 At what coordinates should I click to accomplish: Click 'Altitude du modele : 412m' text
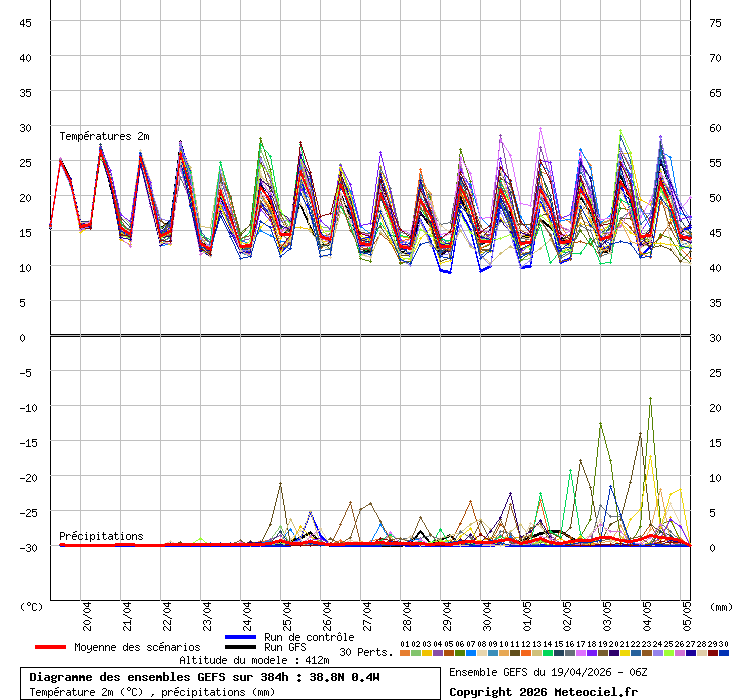coord(254,661)
